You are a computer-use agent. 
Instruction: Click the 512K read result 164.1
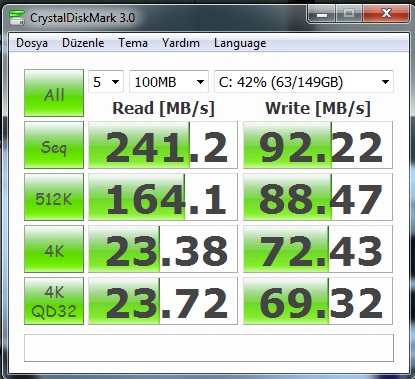163,197
